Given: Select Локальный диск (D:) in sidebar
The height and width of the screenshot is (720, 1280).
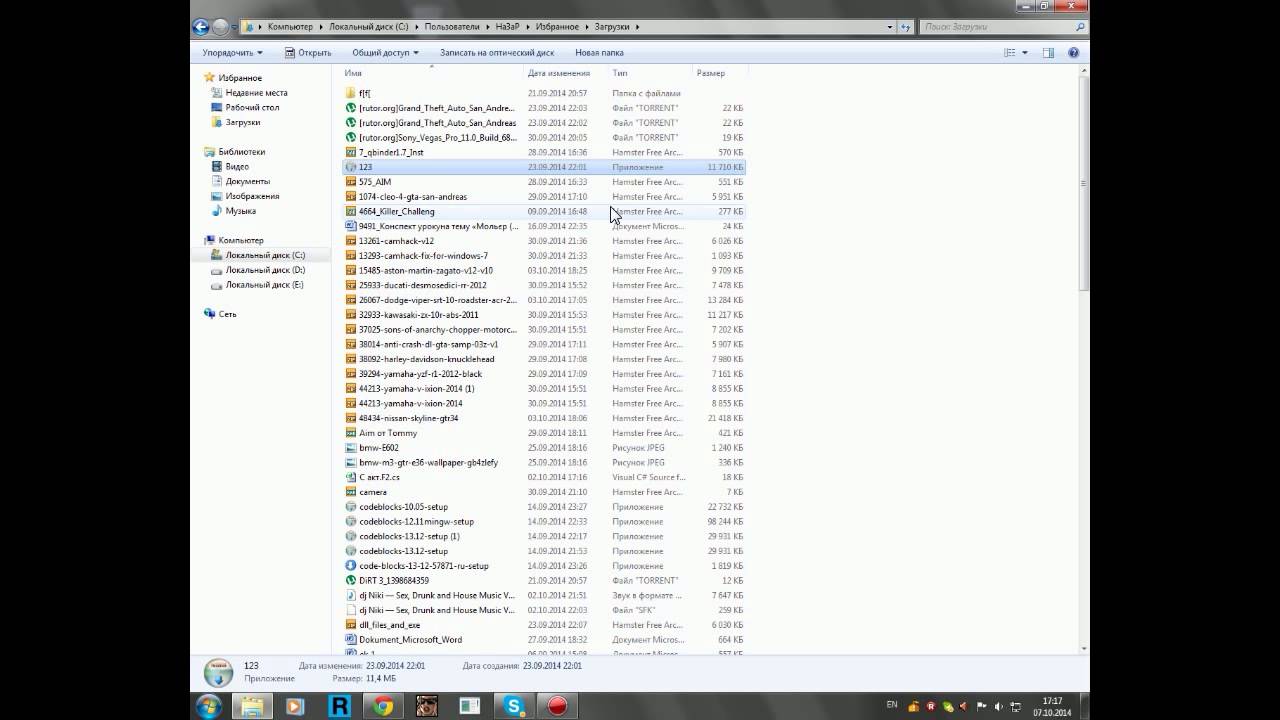Looking at the screenshot, I should (x=265, y=270).
